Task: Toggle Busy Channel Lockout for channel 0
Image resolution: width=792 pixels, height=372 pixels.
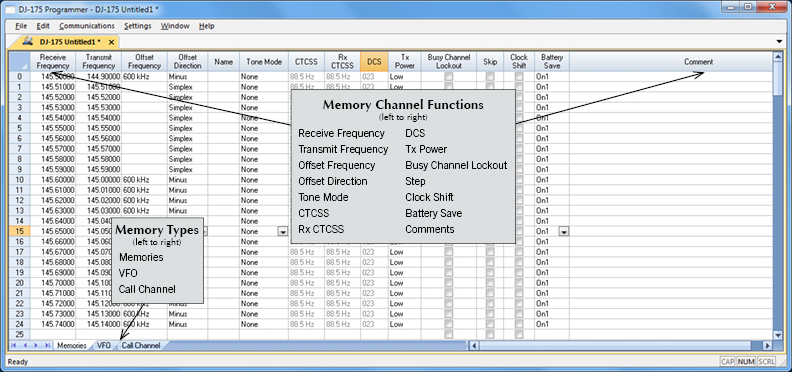Action: 449,77
